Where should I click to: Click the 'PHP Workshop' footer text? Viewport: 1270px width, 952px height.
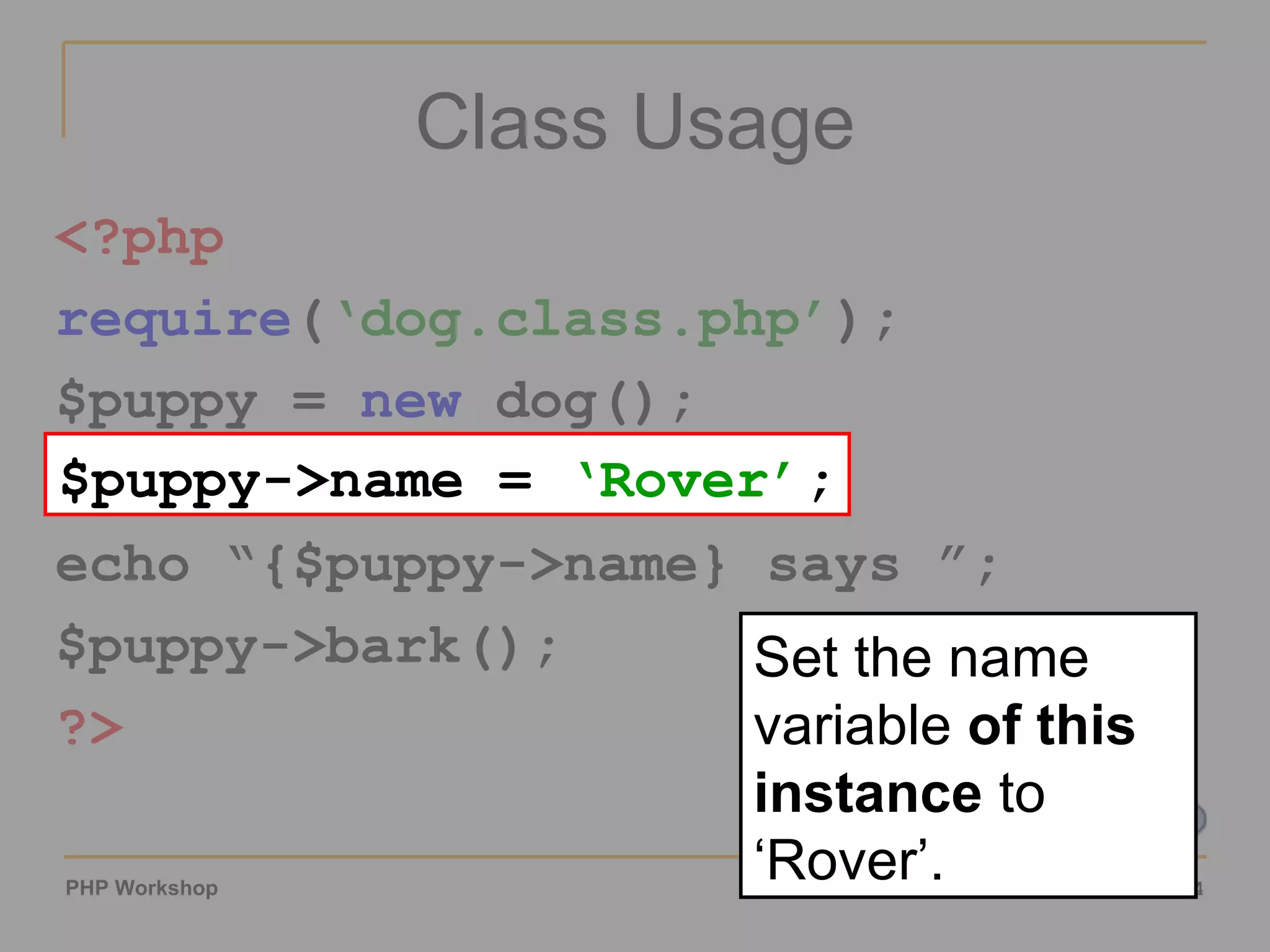(x=142, y=888)
